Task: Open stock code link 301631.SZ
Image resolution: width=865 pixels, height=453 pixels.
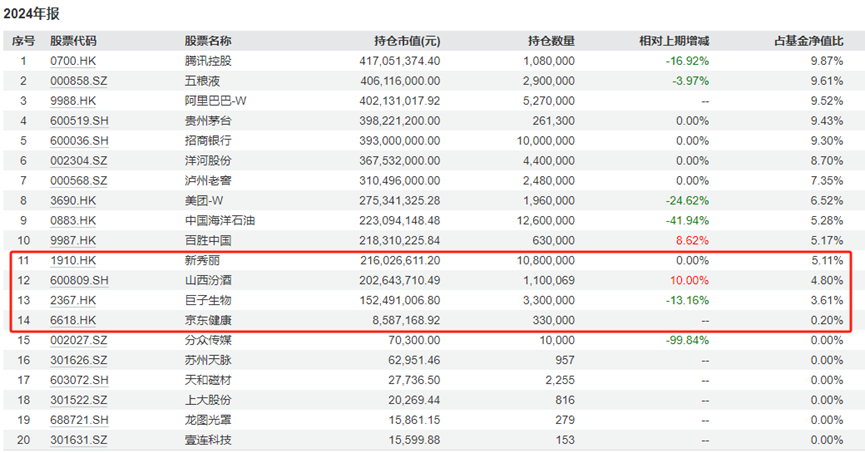Action: point(79,440)
